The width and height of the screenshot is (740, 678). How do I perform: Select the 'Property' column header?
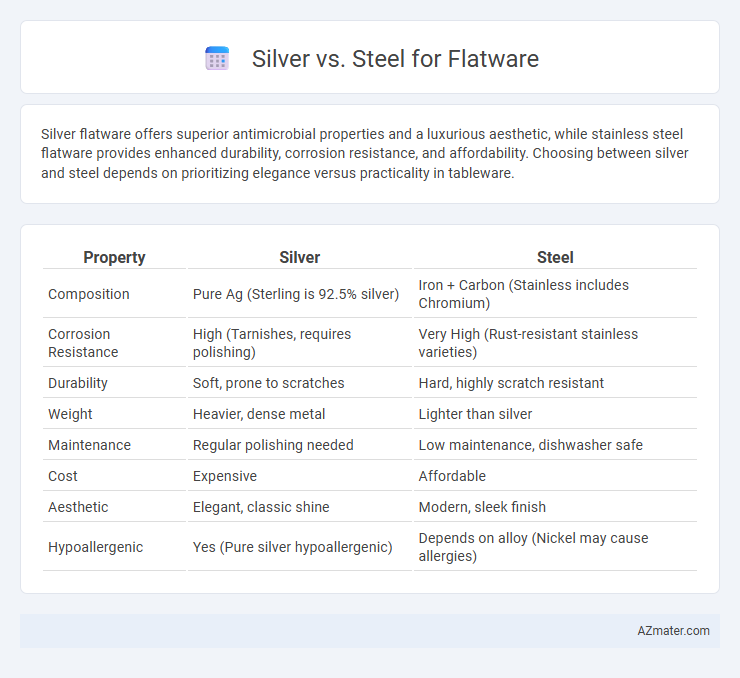[x=114, y=257]
